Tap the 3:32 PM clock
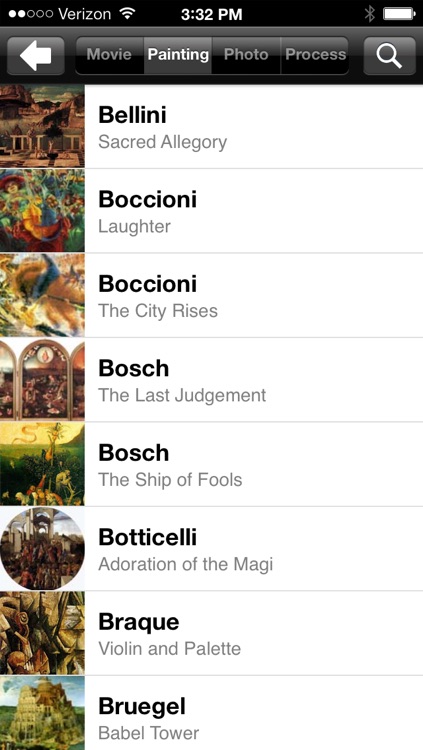This screenshot has height=750, width=423. coord(212,14)
